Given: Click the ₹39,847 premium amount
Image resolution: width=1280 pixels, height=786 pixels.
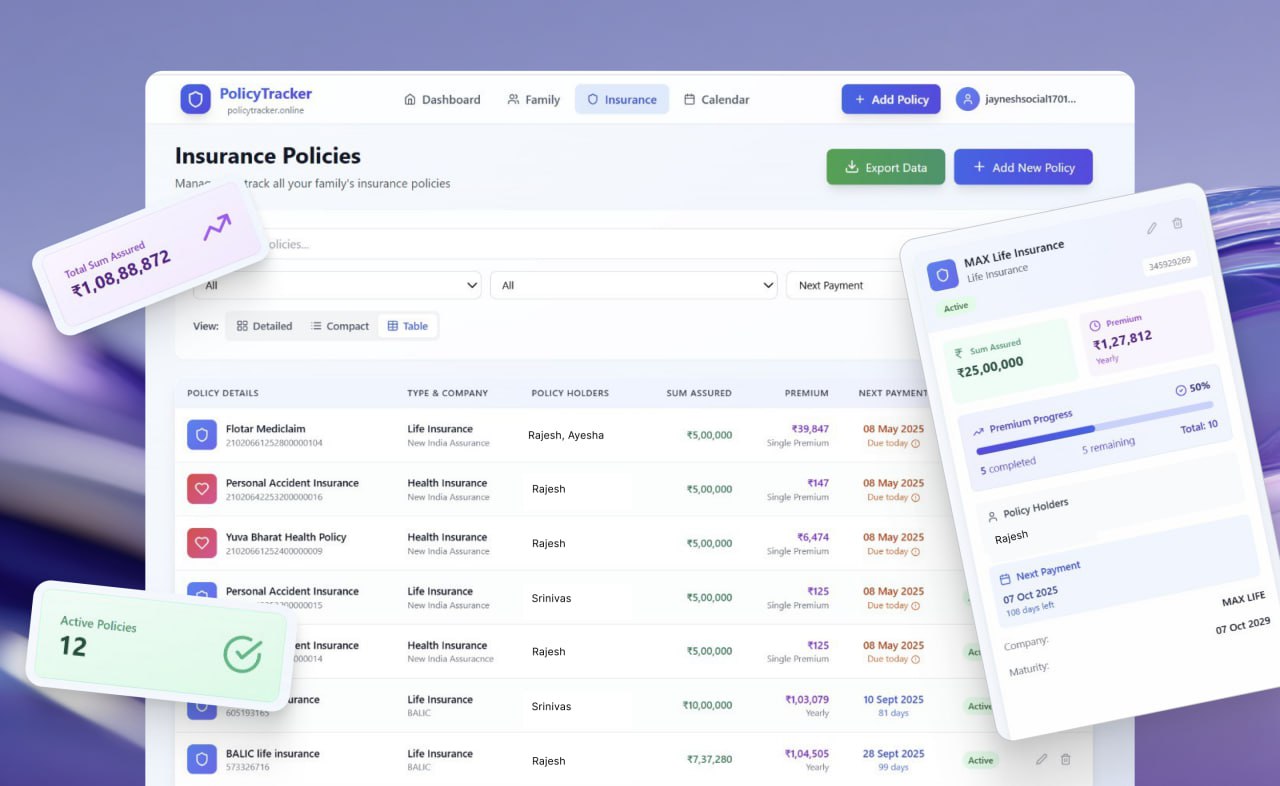Looking at the screenshot, I should pos(810,429).
